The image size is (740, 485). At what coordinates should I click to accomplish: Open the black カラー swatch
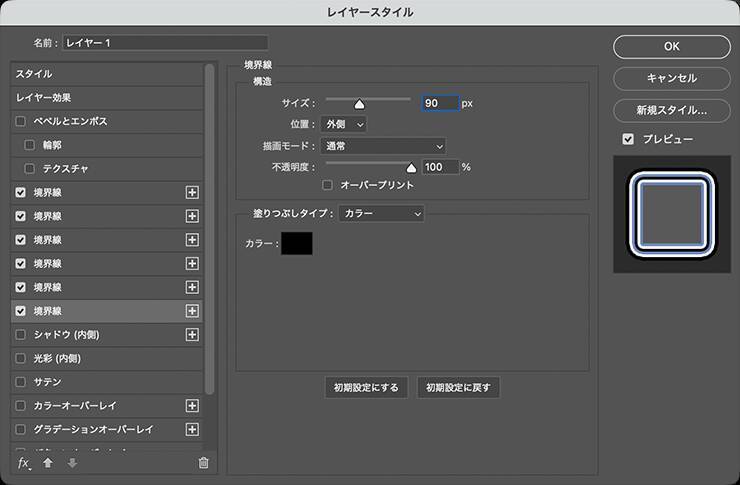tap(297, 243)
